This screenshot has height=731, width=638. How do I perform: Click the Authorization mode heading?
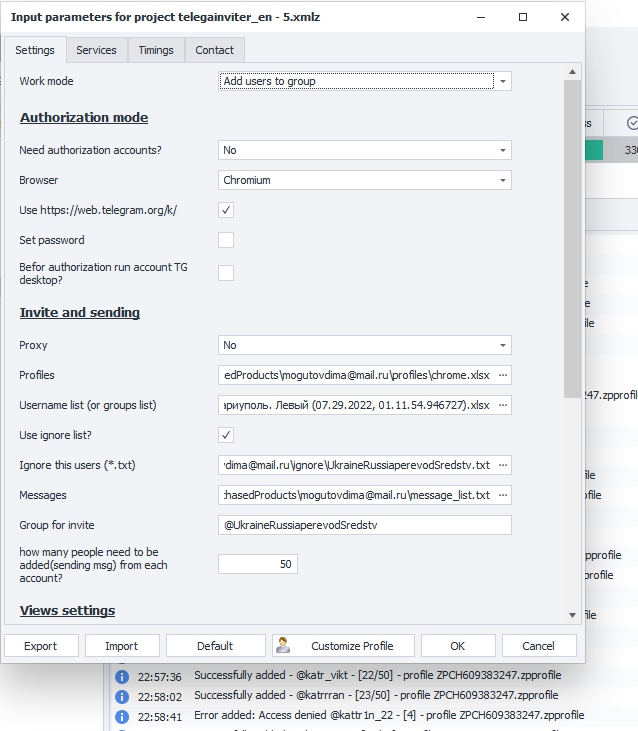click(84, 117)
